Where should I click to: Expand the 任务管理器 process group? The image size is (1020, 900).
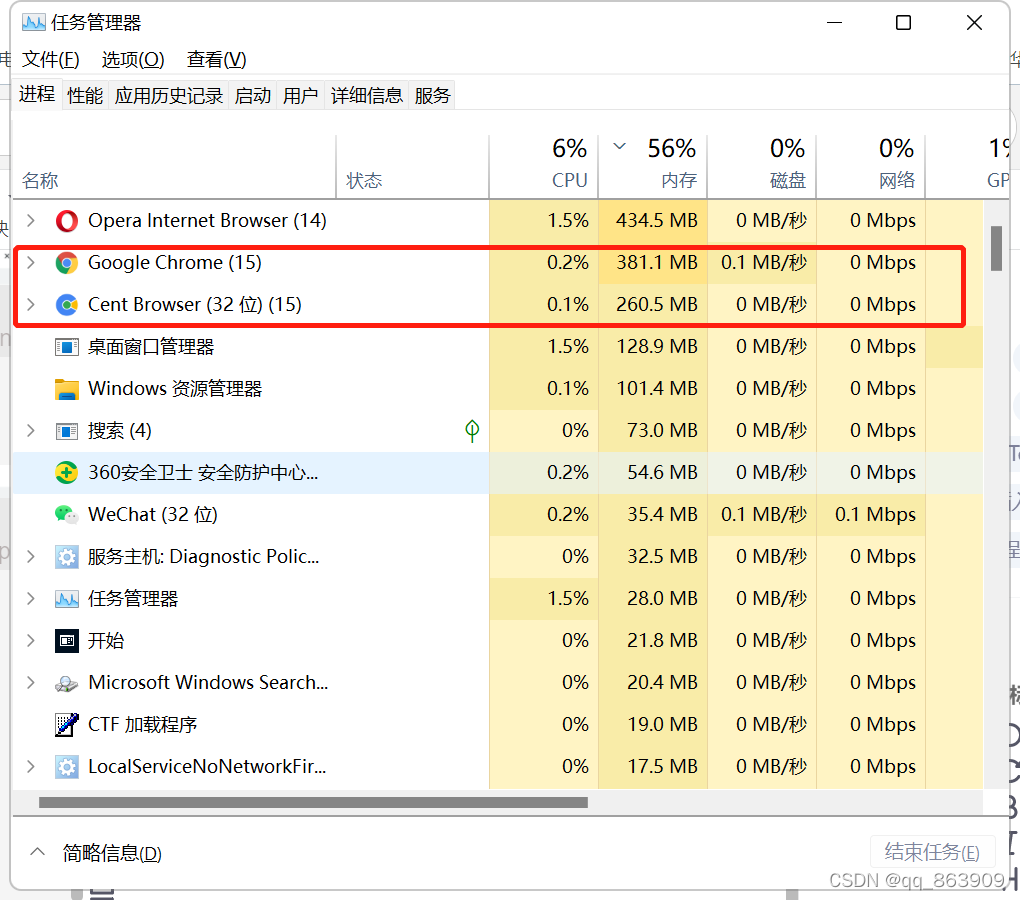tap(31, 598)
